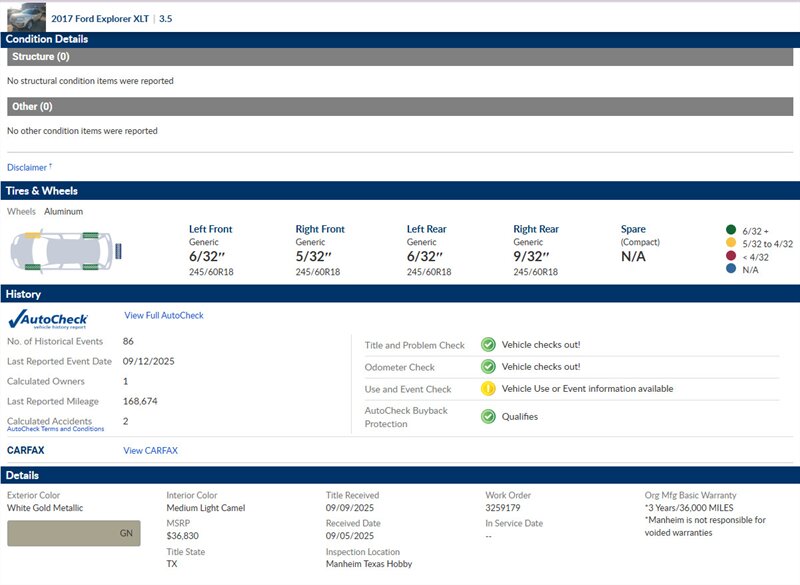Click the red < 4/32 legend dot
The height and width of the screenshot is (585, 800).
click(x=731, y=256)
